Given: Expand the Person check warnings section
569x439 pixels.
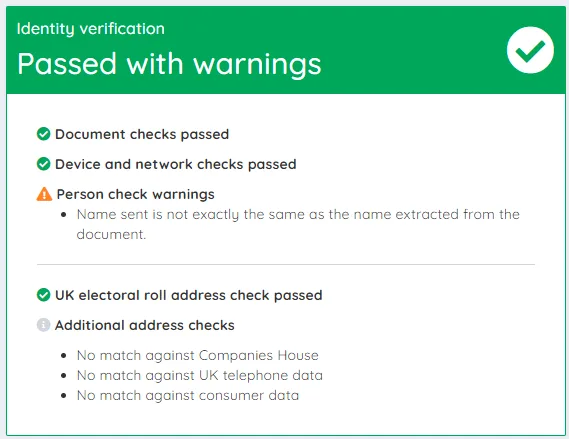Looking at the screenshot, I should click(x=135, y=194).
